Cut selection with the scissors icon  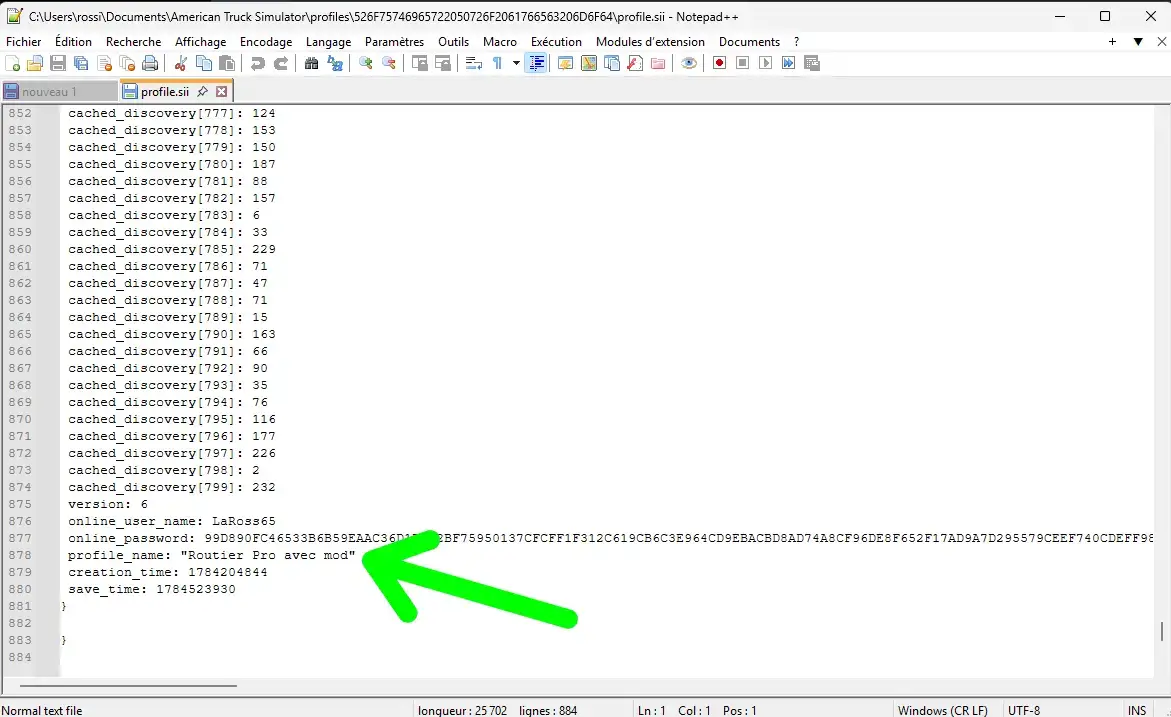tap(180, 63)
